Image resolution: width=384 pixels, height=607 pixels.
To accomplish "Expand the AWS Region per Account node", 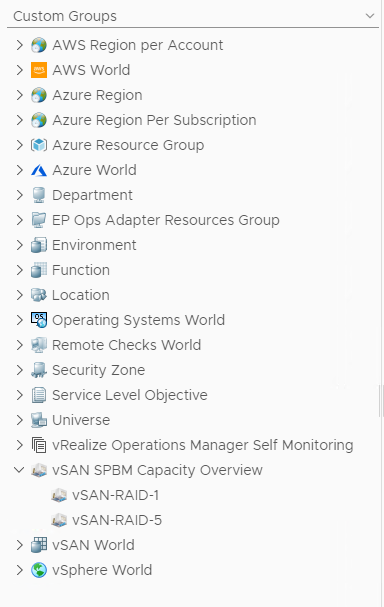I will pyautogui.click(x=20, y=45).
